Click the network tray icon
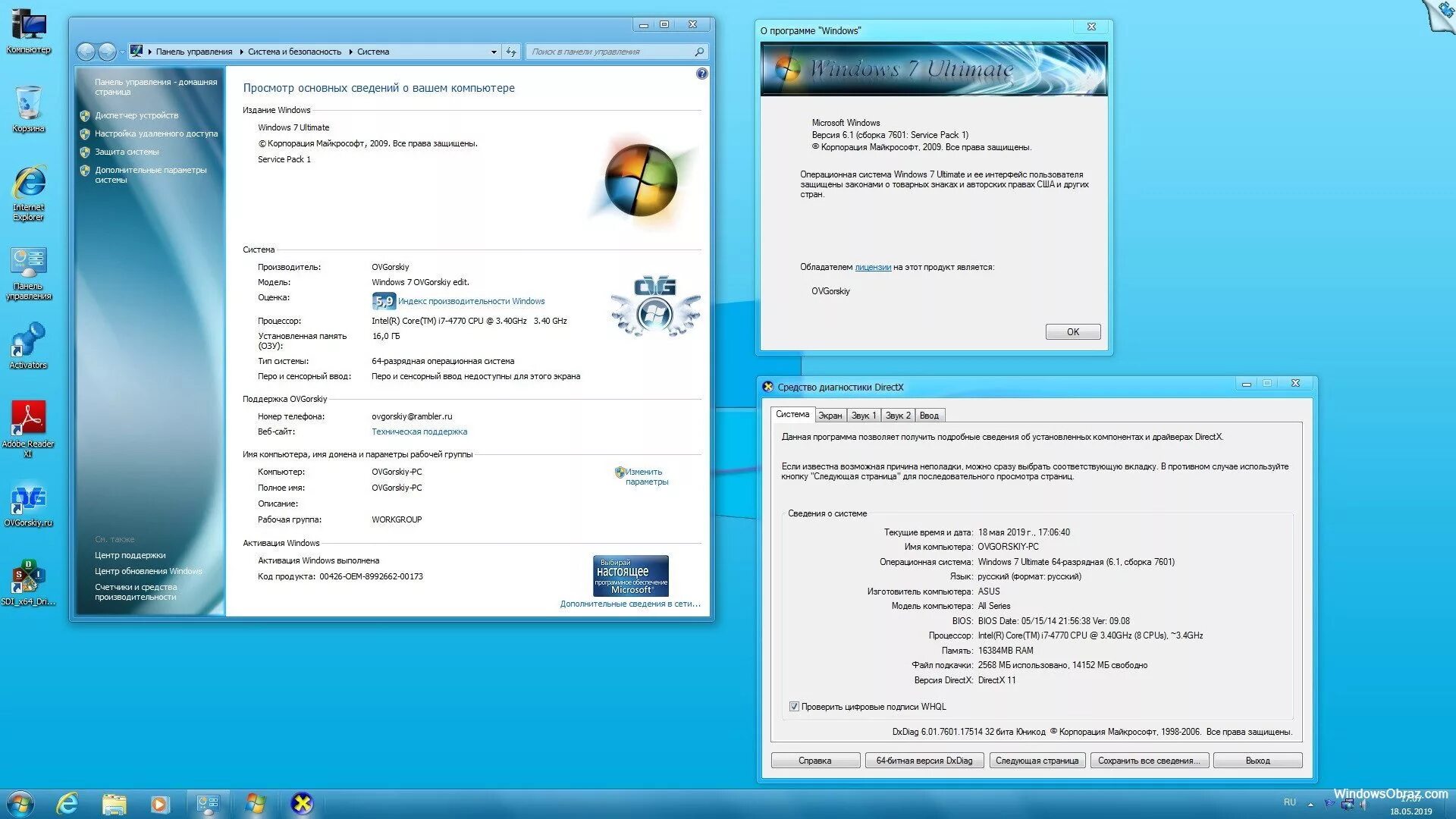 pyautogui.click(x=1348, y=805)
